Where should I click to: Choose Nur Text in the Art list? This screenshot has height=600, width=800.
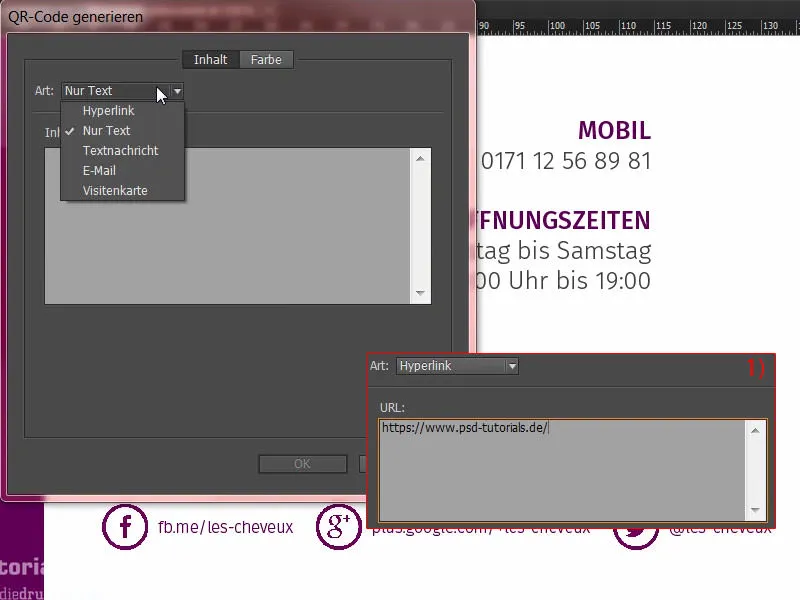(x=106, y=131)
